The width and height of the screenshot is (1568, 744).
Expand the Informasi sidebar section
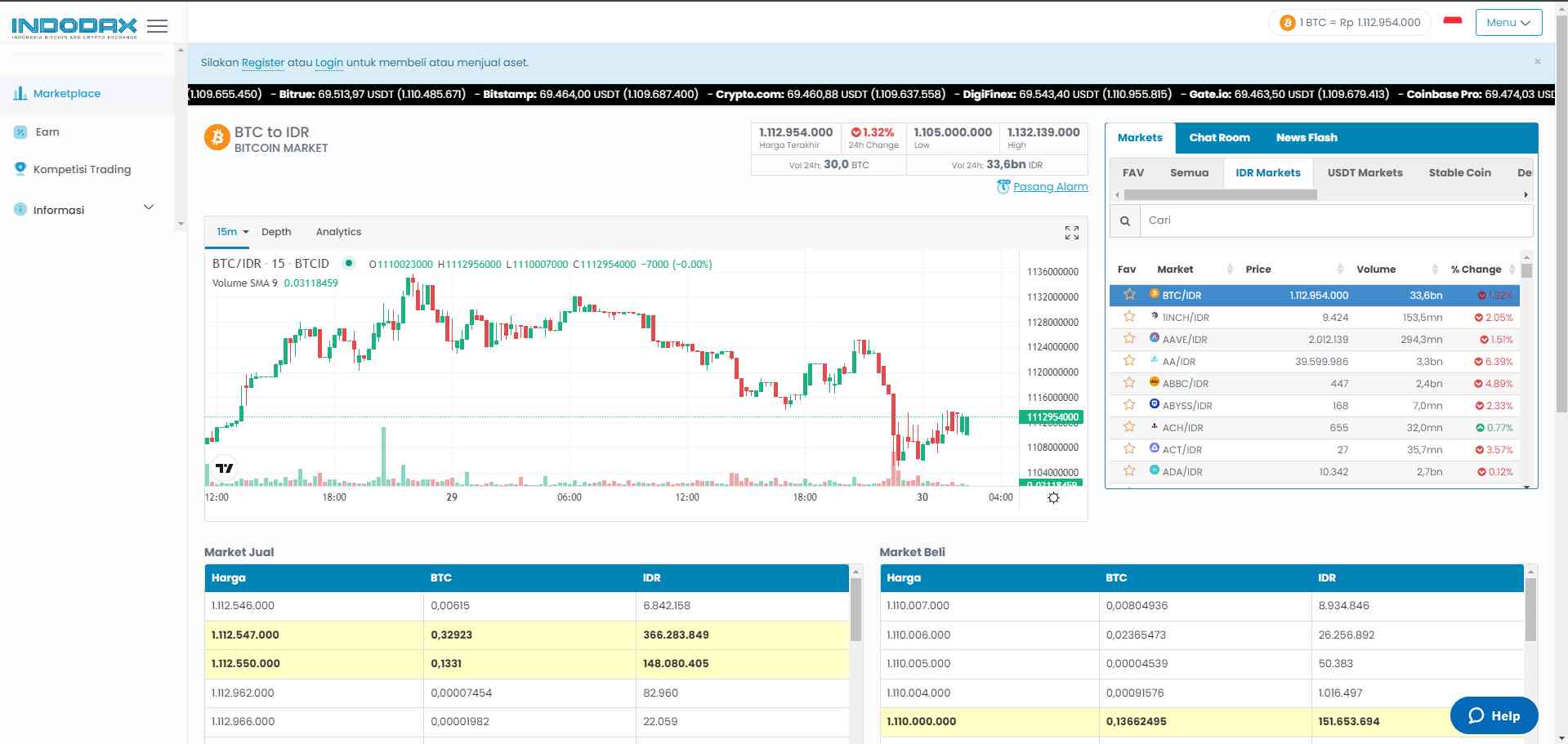(149, 207)
